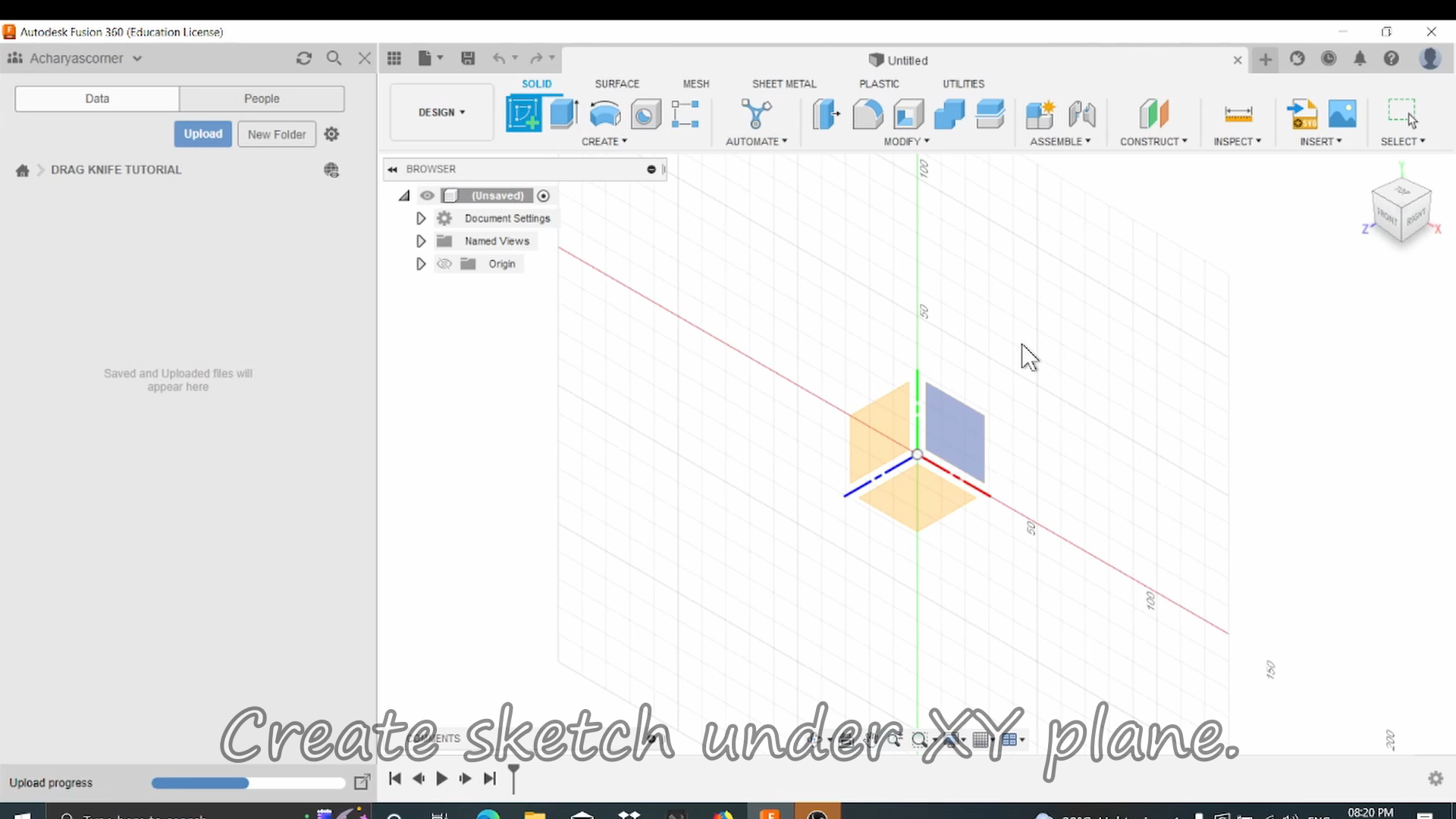Screen dimensions: 1456x819
Task: Switch to the SHEET METAL tab
Action: coord(784,84)
